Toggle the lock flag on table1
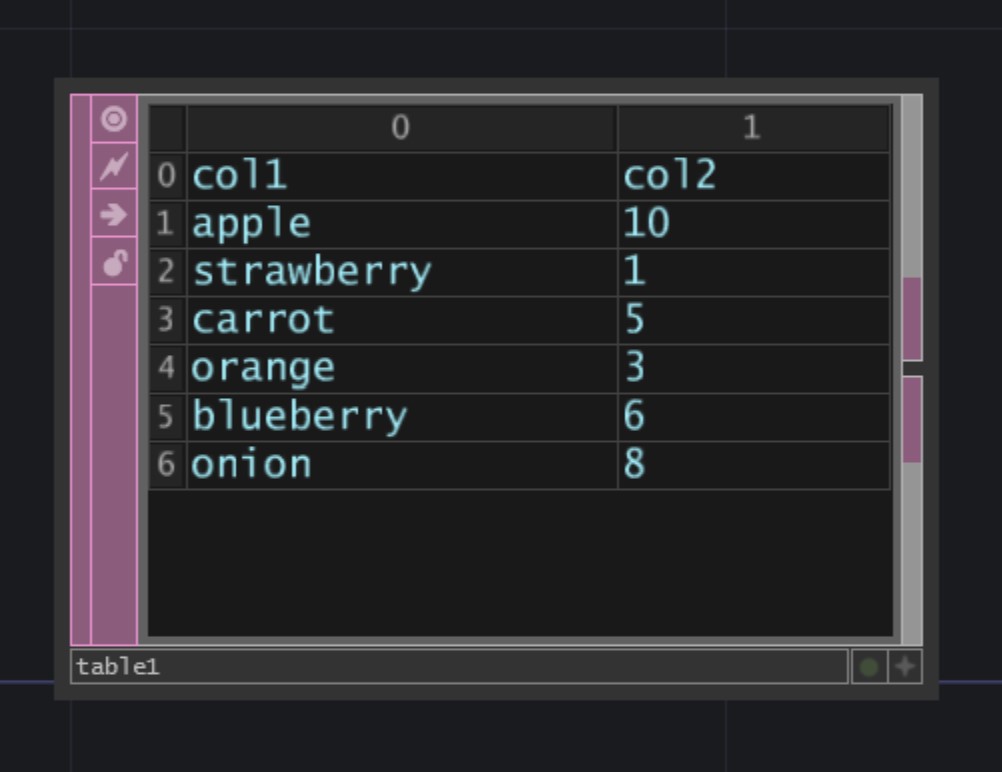Screen dimensions: 1002x772 click(x=114, y=261)
